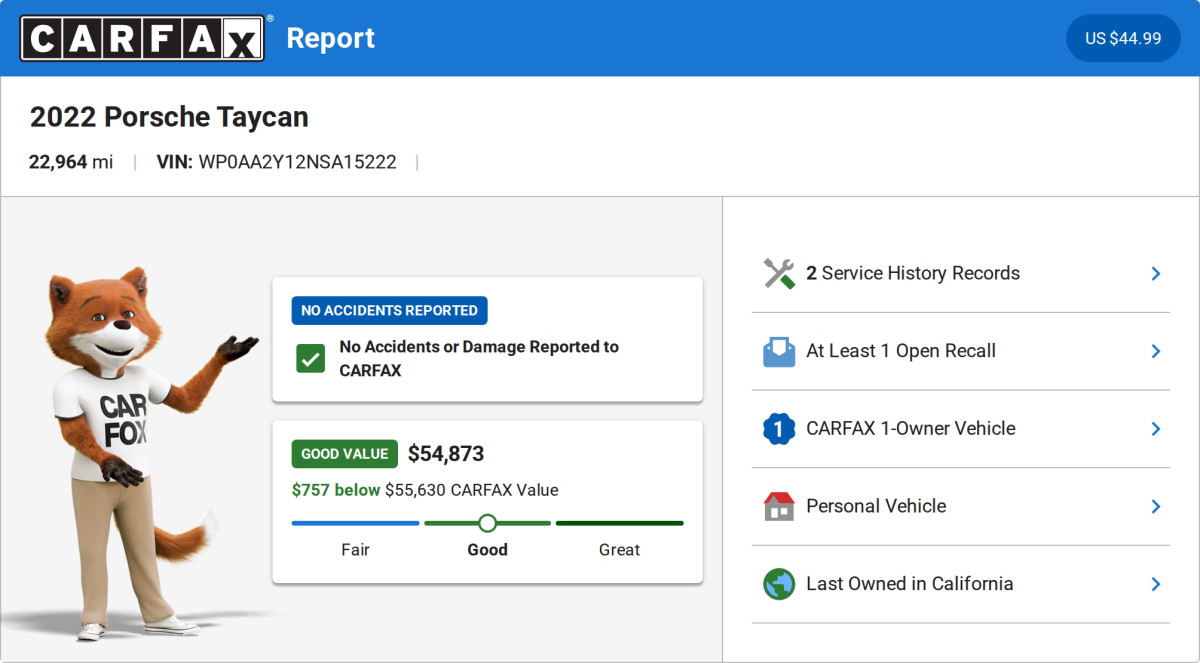This screenshot has height=663, width=1200.
Task: Click the value slider circle marker
Action: [487, 523]
